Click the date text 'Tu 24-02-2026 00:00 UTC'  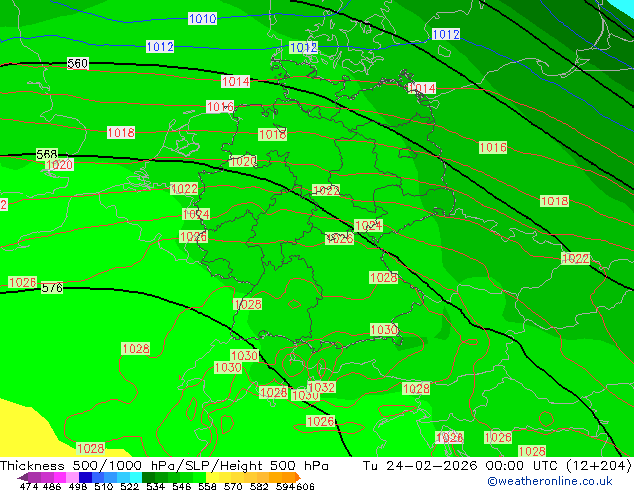461,465
